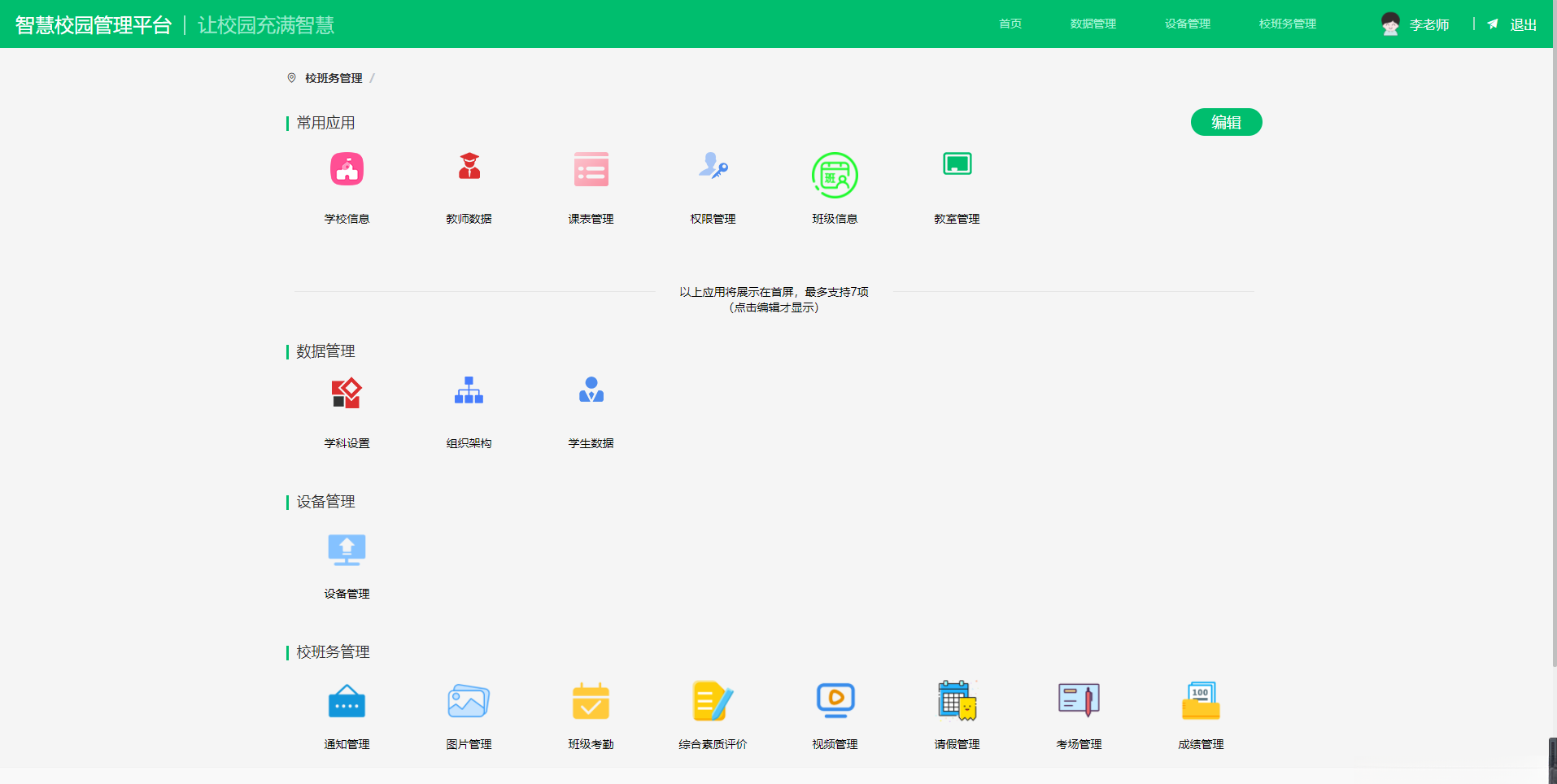This screenshot has width=1557, height=784.
Task: Open the 图片管理 picture icon
Action: 469,701
